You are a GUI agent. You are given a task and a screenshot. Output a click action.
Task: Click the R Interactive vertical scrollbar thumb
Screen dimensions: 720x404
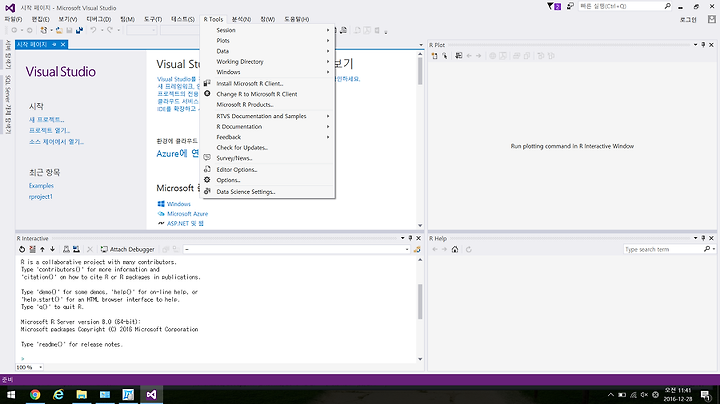click(x=420, y=302)
